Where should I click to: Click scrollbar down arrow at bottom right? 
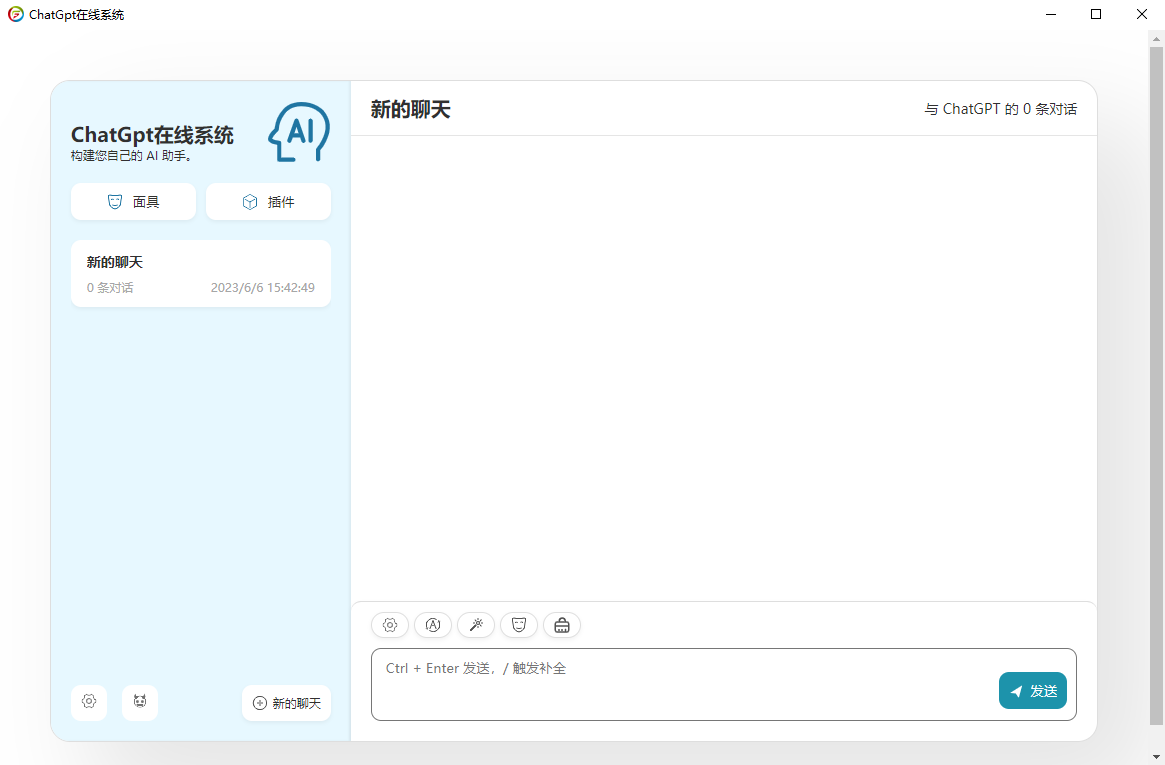1157,758
